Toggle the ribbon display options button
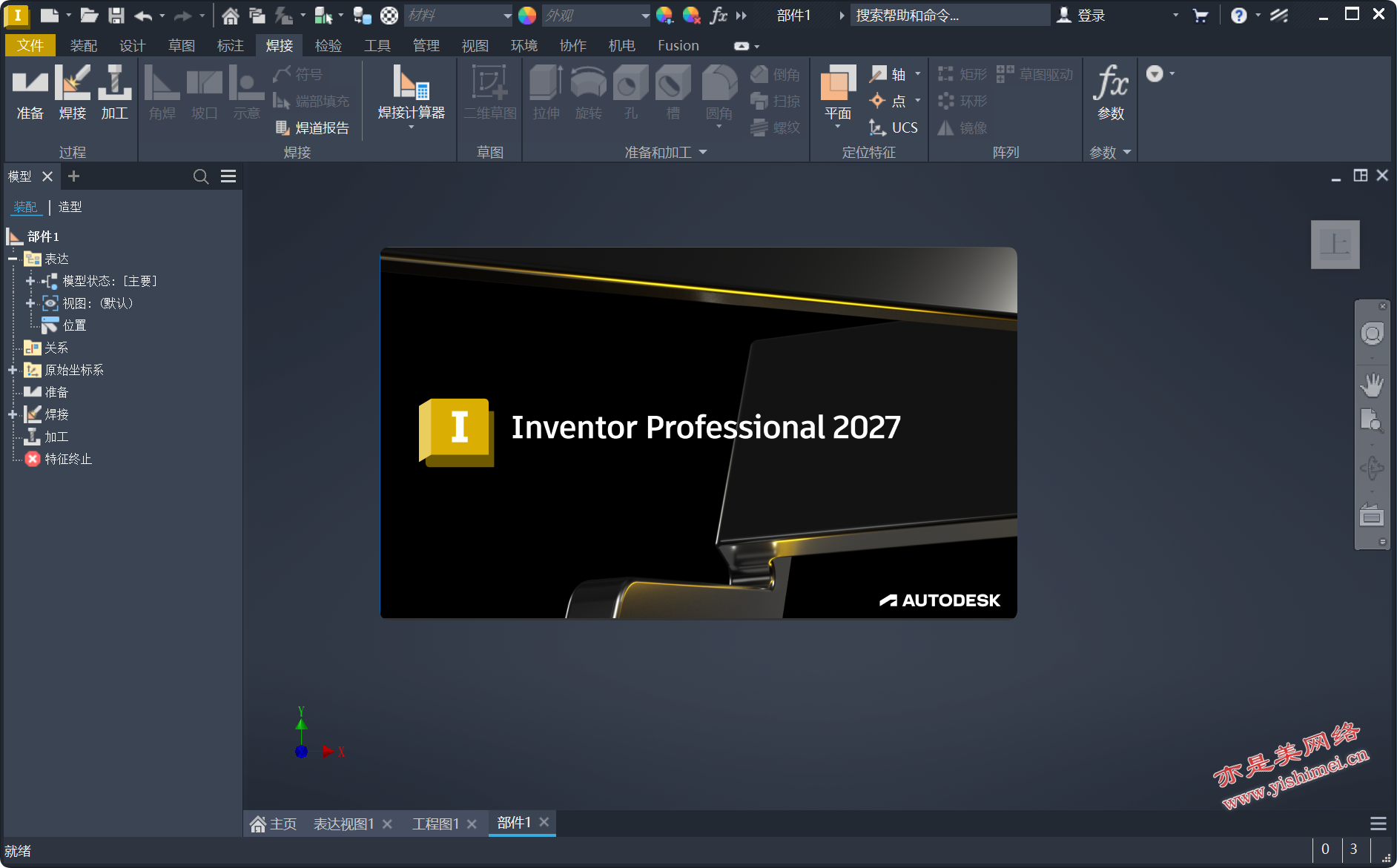Viewport: 1397px width, 868px height. pos(742,46)
